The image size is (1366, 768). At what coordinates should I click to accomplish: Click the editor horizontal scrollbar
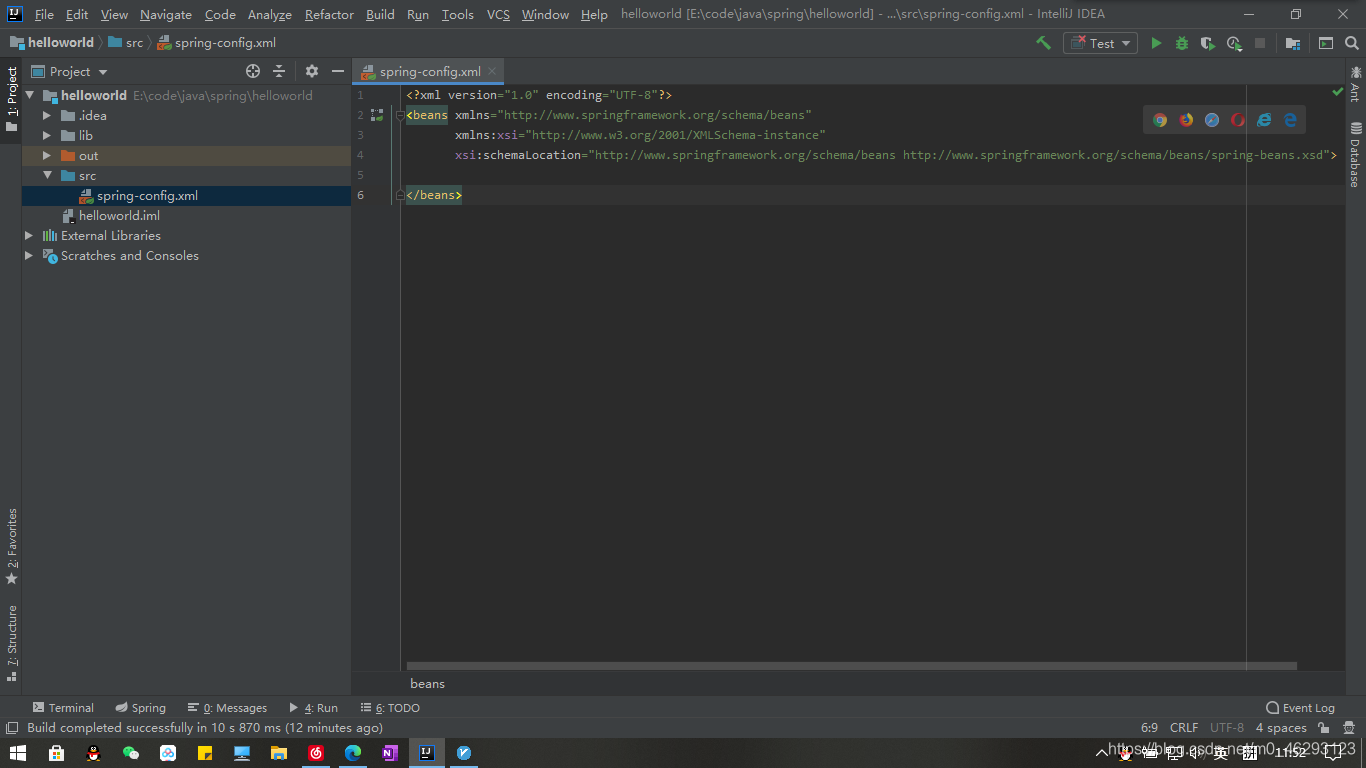pyautogui.click(x=852, y=666)
